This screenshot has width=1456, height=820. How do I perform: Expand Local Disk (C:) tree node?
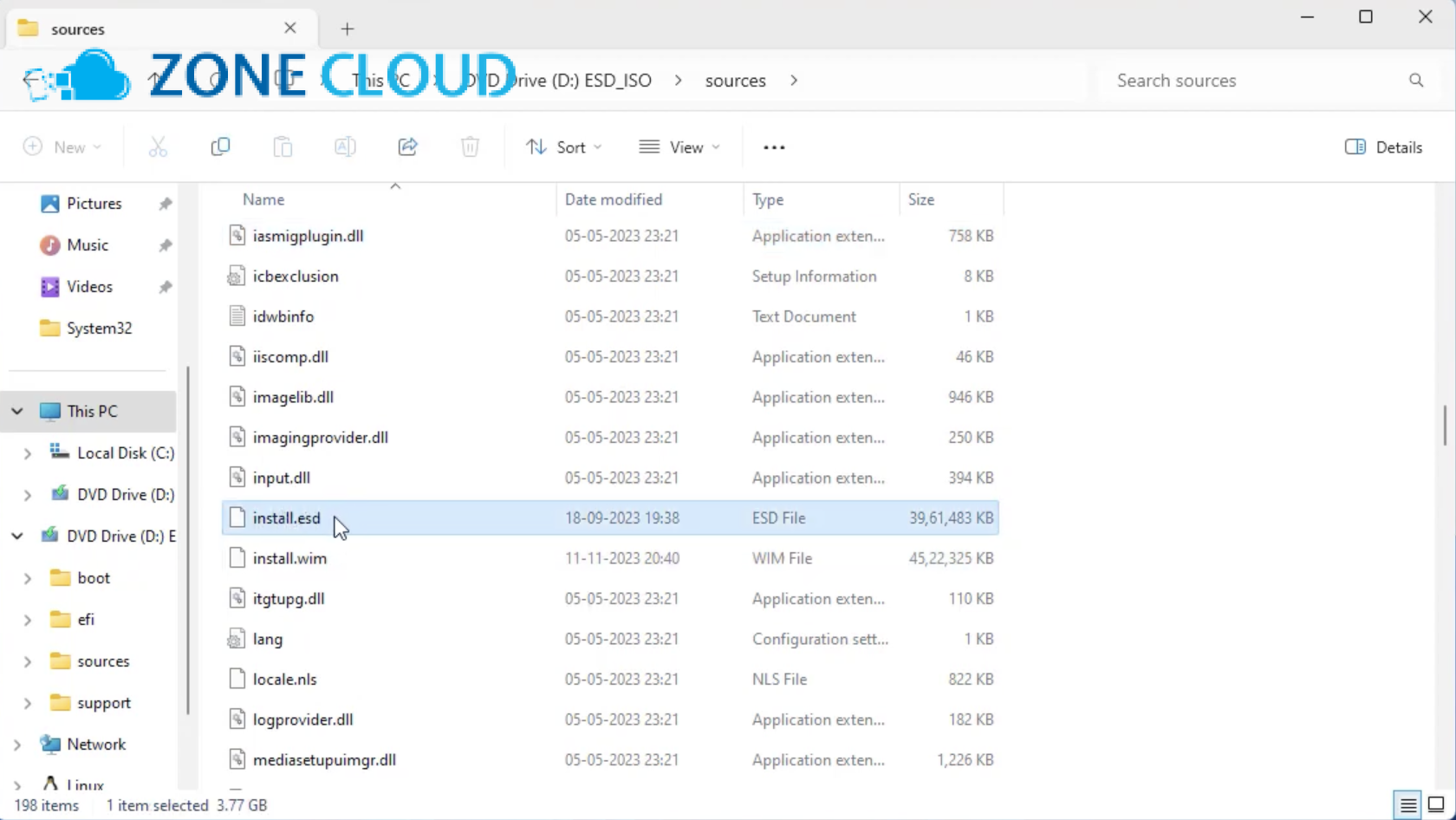click(x=28, y=453)
